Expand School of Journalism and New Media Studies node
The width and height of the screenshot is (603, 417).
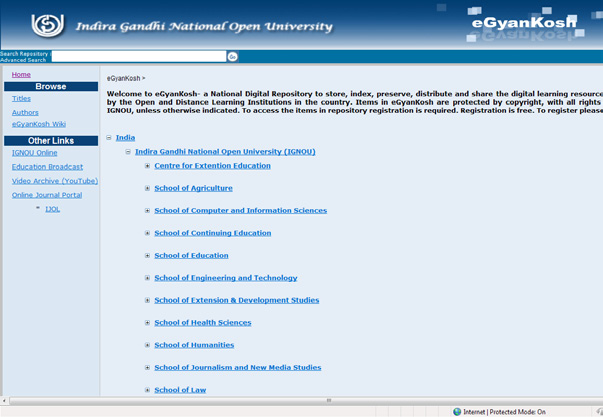pos(147,367)
